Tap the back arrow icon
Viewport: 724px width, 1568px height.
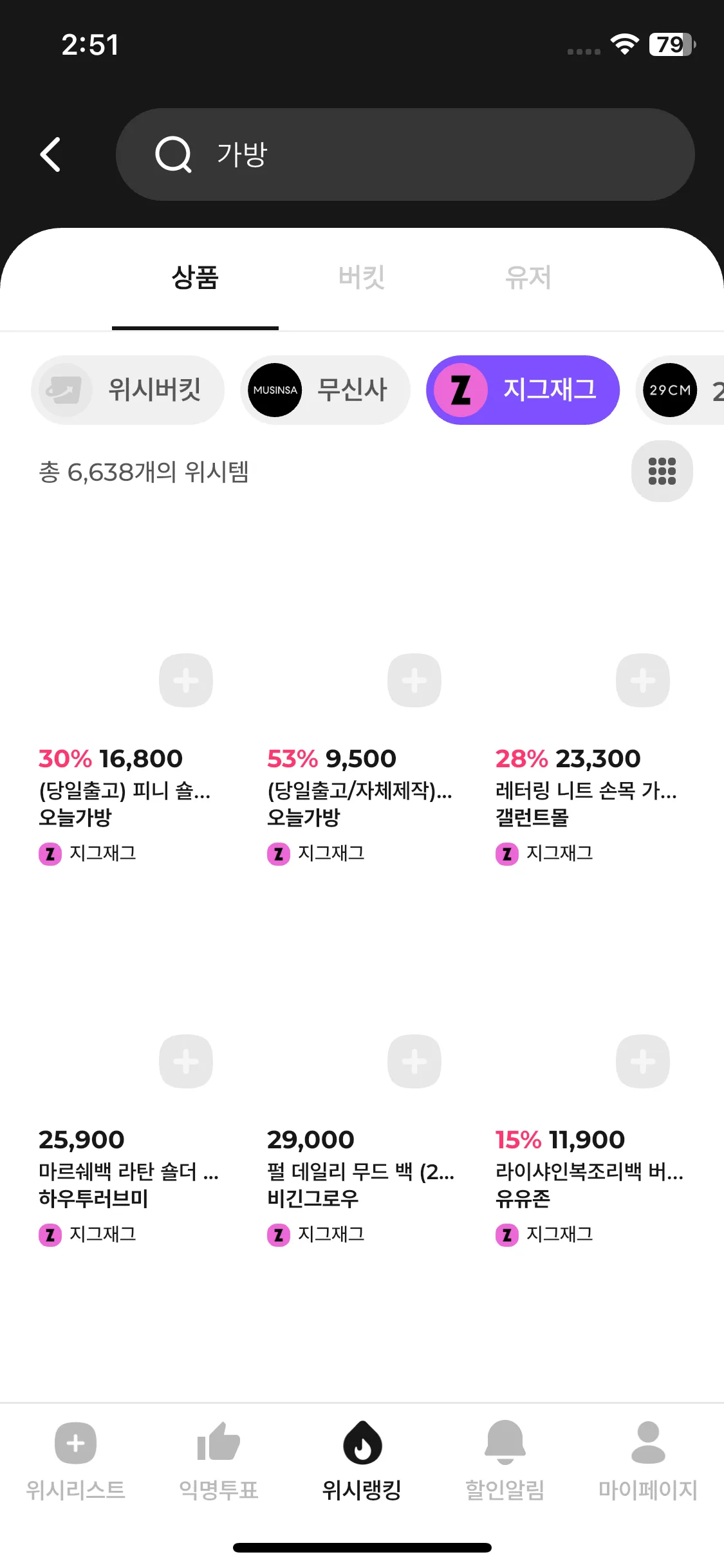click(51, 154)
